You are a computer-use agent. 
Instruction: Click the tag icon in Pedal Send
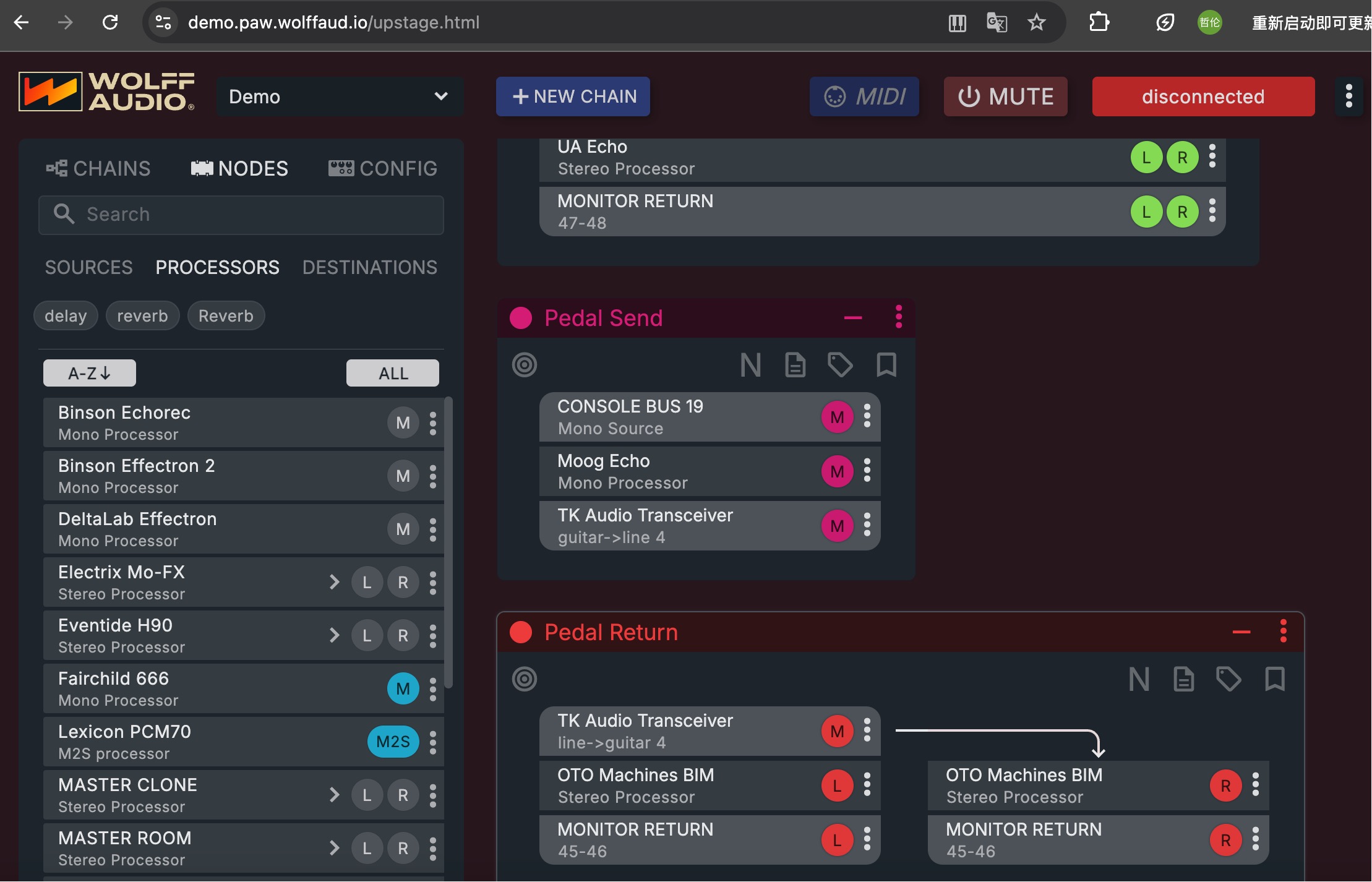coord(840,365)
